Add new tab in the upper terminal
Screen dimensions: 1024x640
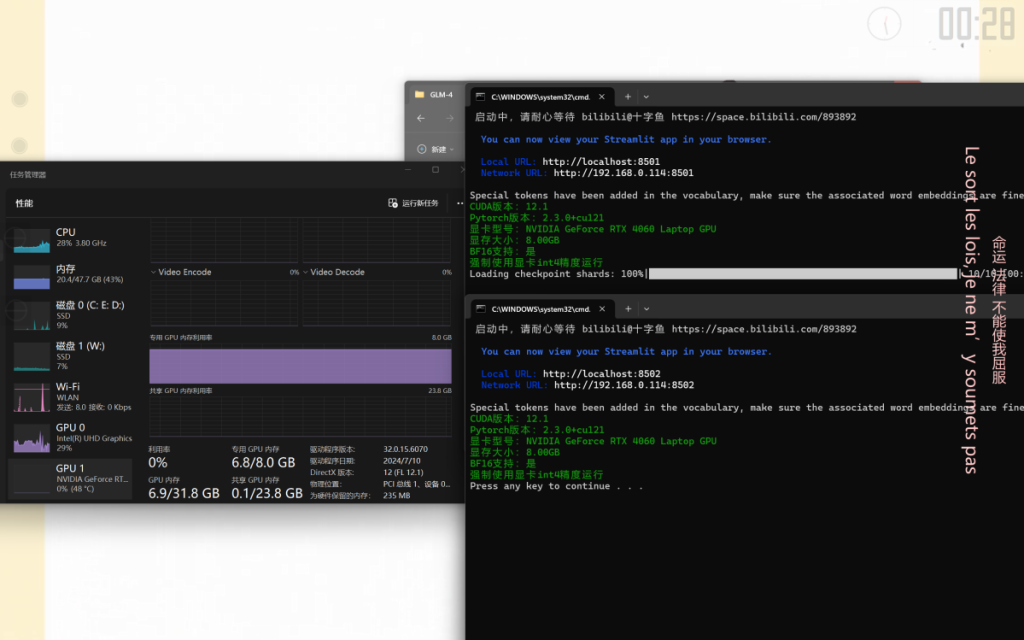628,97
